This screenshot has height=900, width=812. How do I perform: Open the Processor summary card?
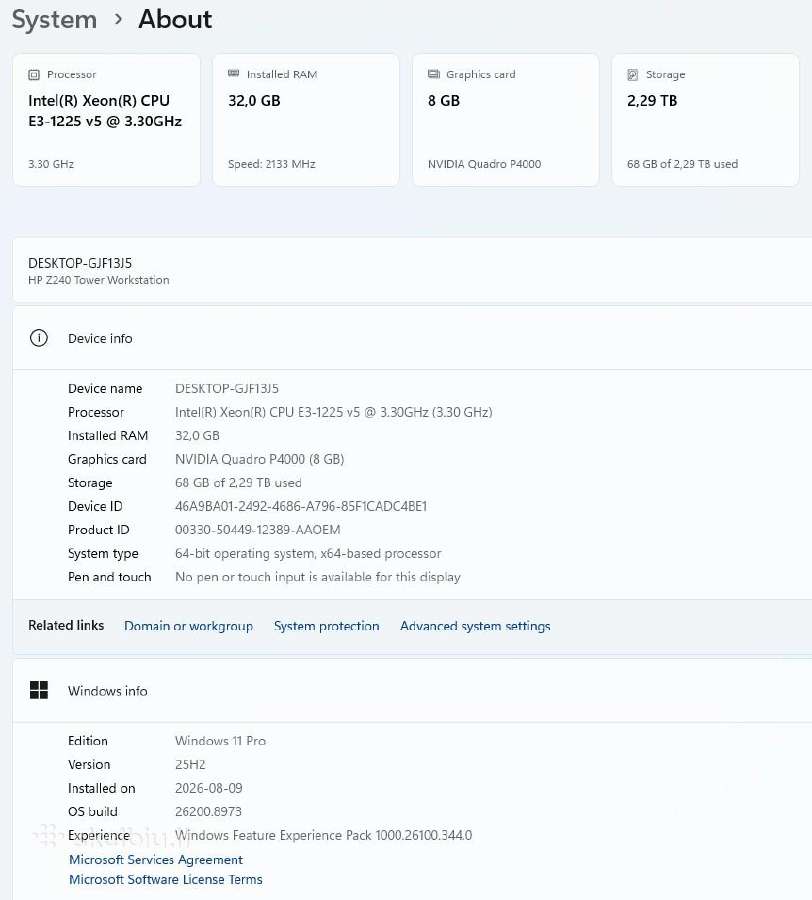(107, 120)
